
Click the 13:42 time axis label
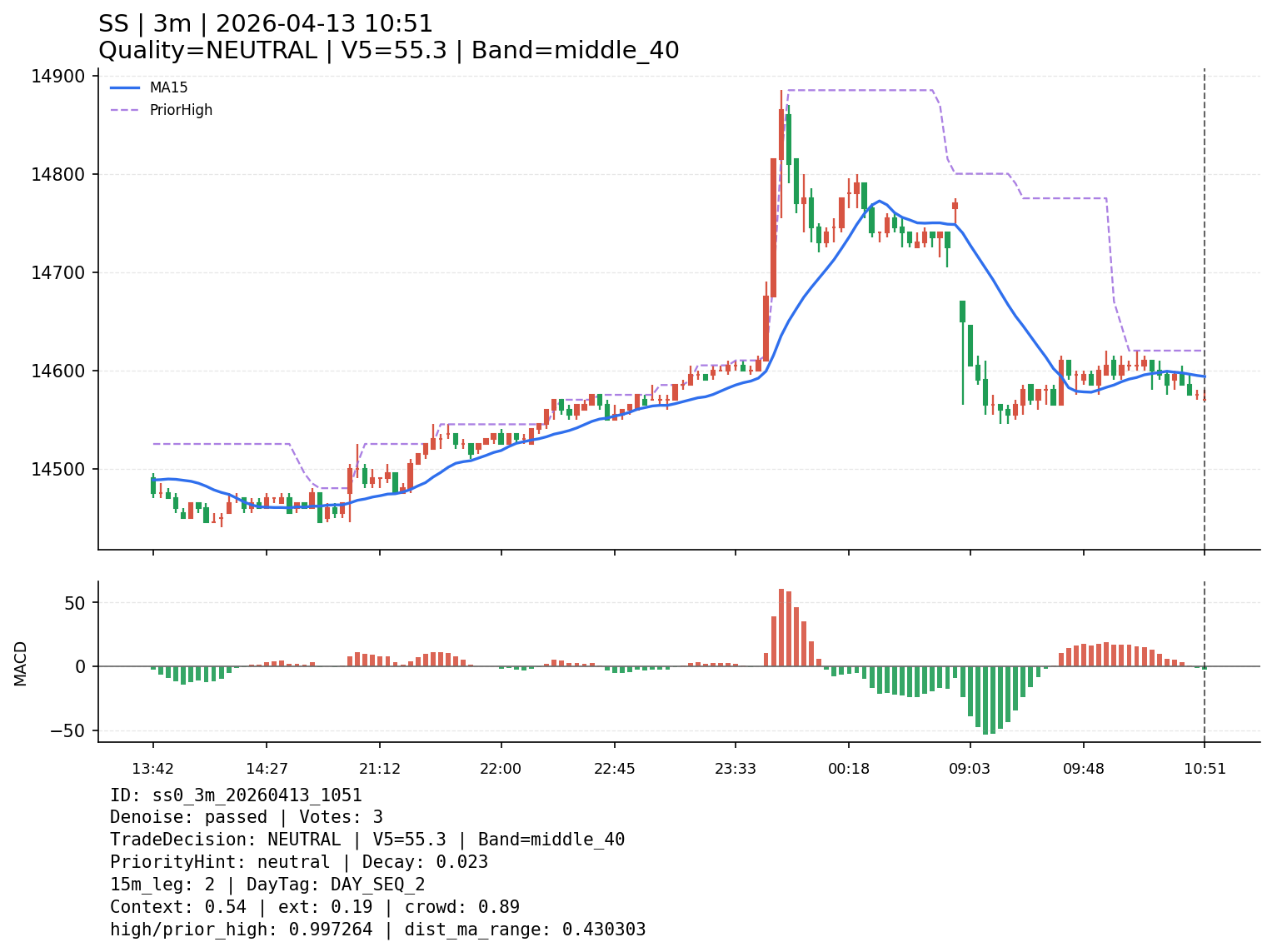click(x=152, y=769)
